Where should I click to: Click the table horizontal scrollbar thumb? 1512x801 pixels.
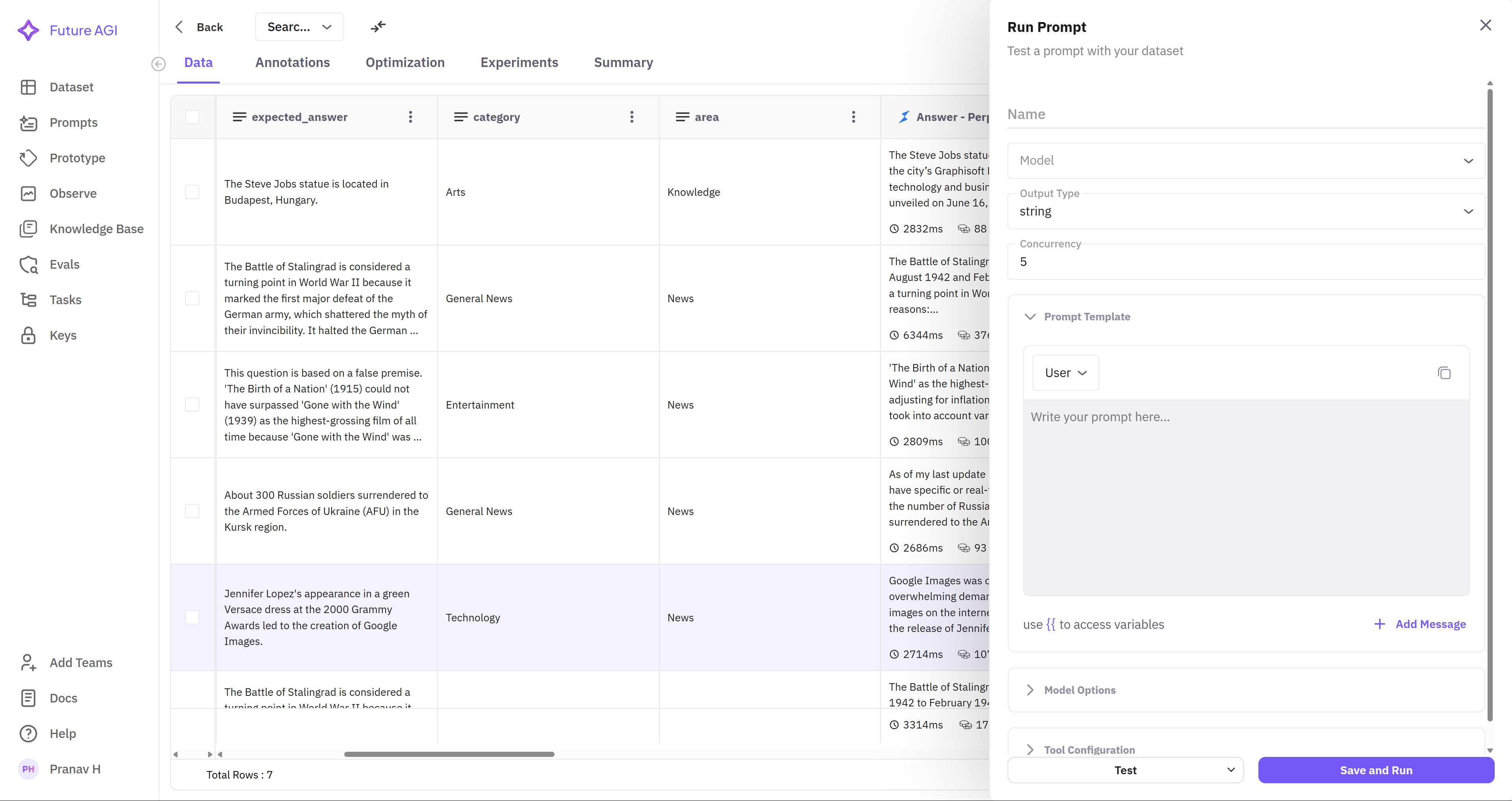pos(449,754)
